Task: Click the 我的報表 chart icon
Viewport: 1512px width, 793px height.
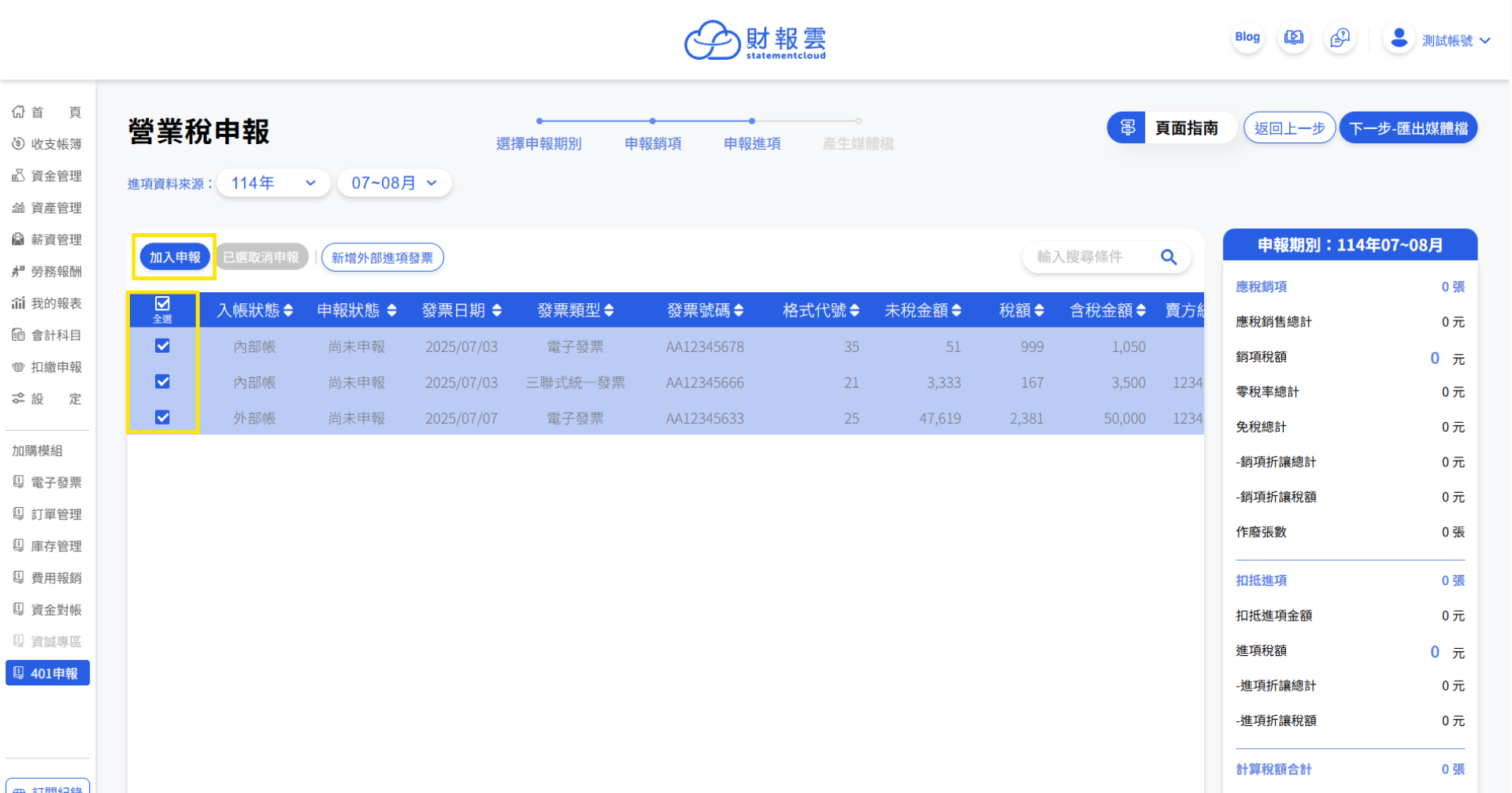Action: (18, 302)
